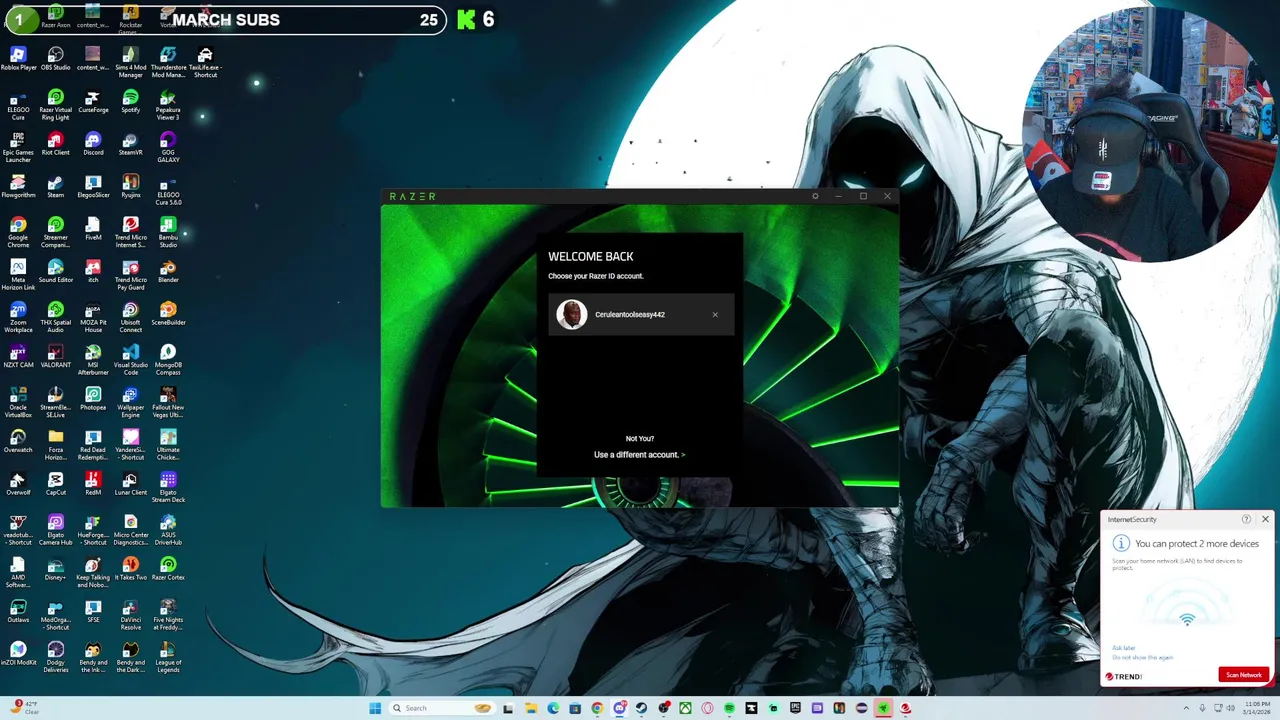The image size is (1280, 720).
Task: Select MongoDB Compass desktop icon
Action: [168, 360]
